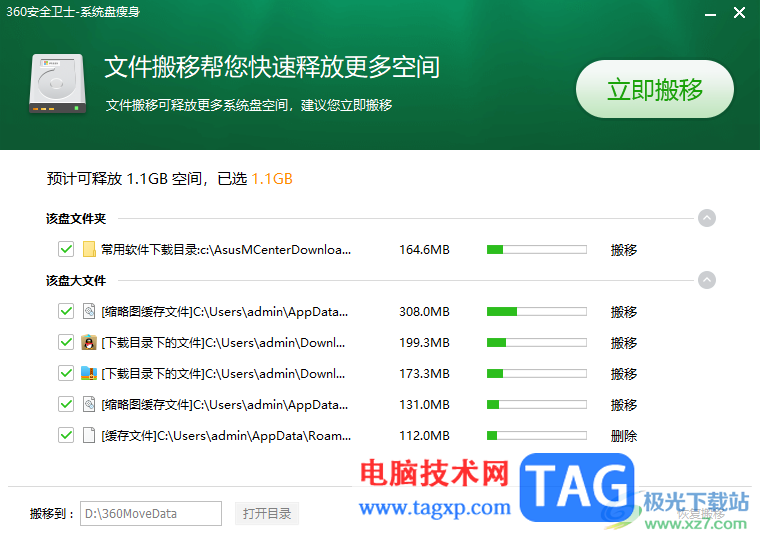Collapse the 该盘文件夹 section
The image size is (760, 540).
coord(707,218)
